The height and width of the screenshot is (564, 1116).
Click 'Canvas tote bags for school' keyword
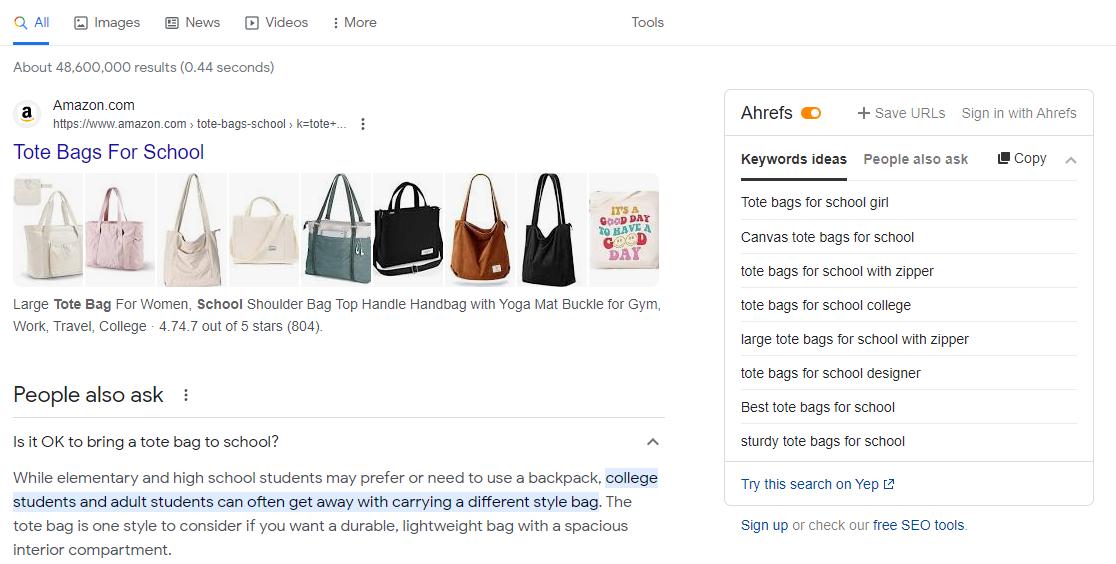click(827, 237)
